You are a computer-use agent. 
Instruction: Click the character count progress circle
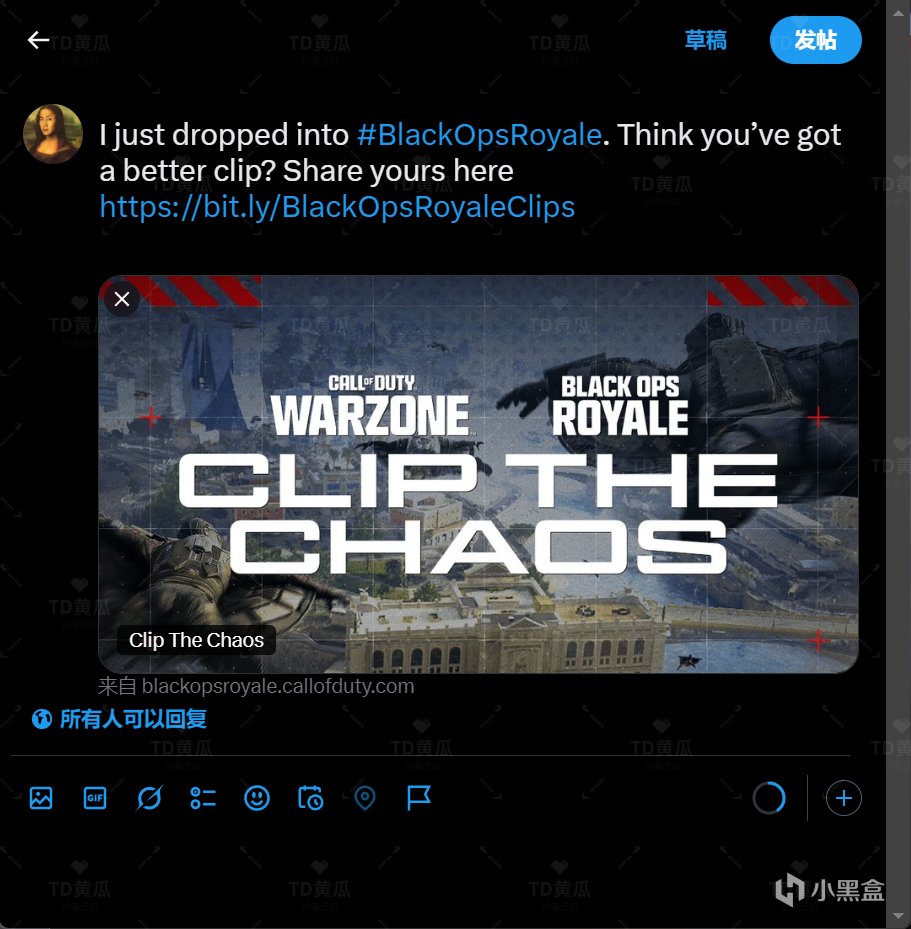(x=769, y=798)
